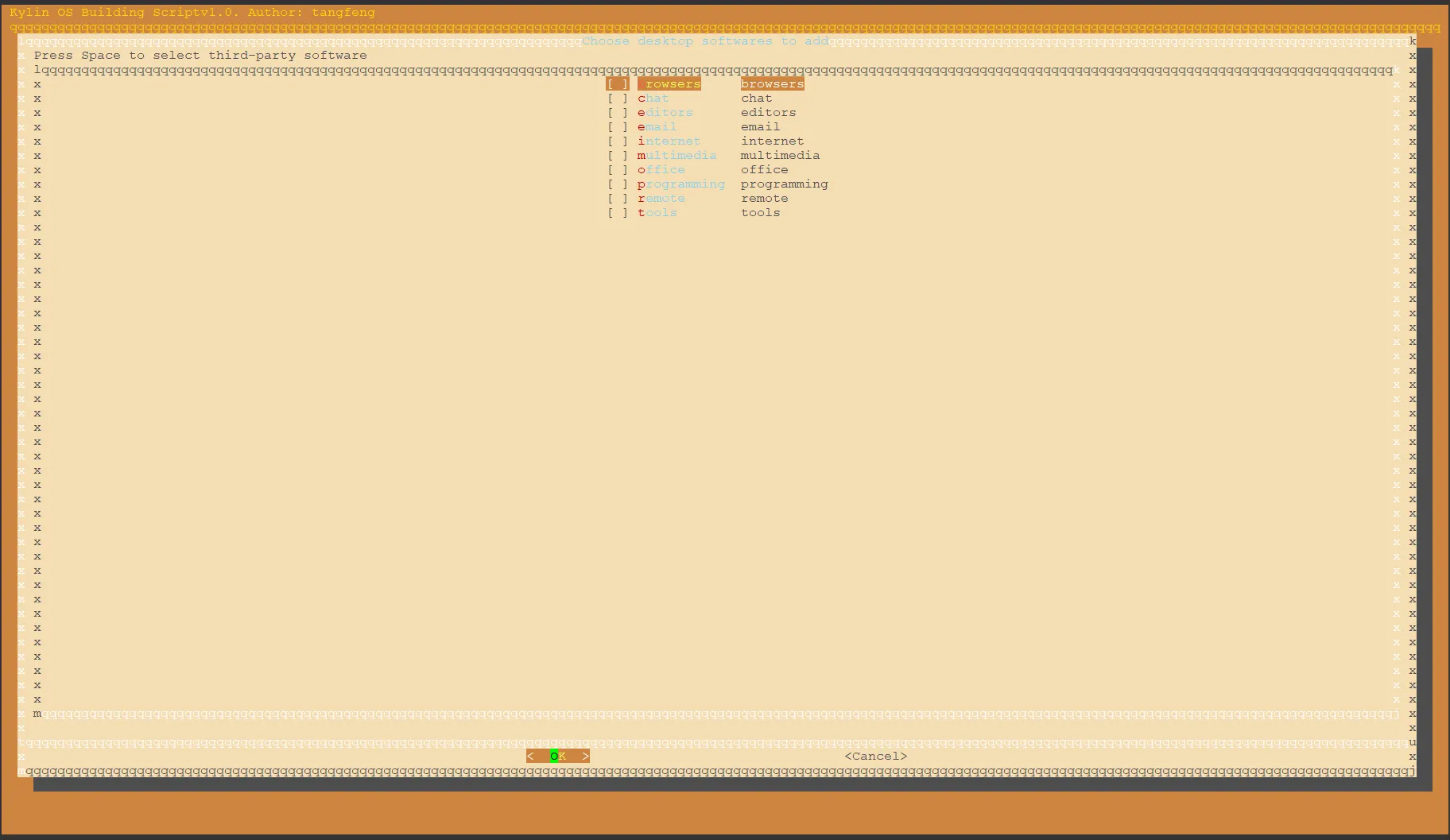Select the blue 'chat' tag label
This screenshot has width=1450, height=840.
click(653, 99)
